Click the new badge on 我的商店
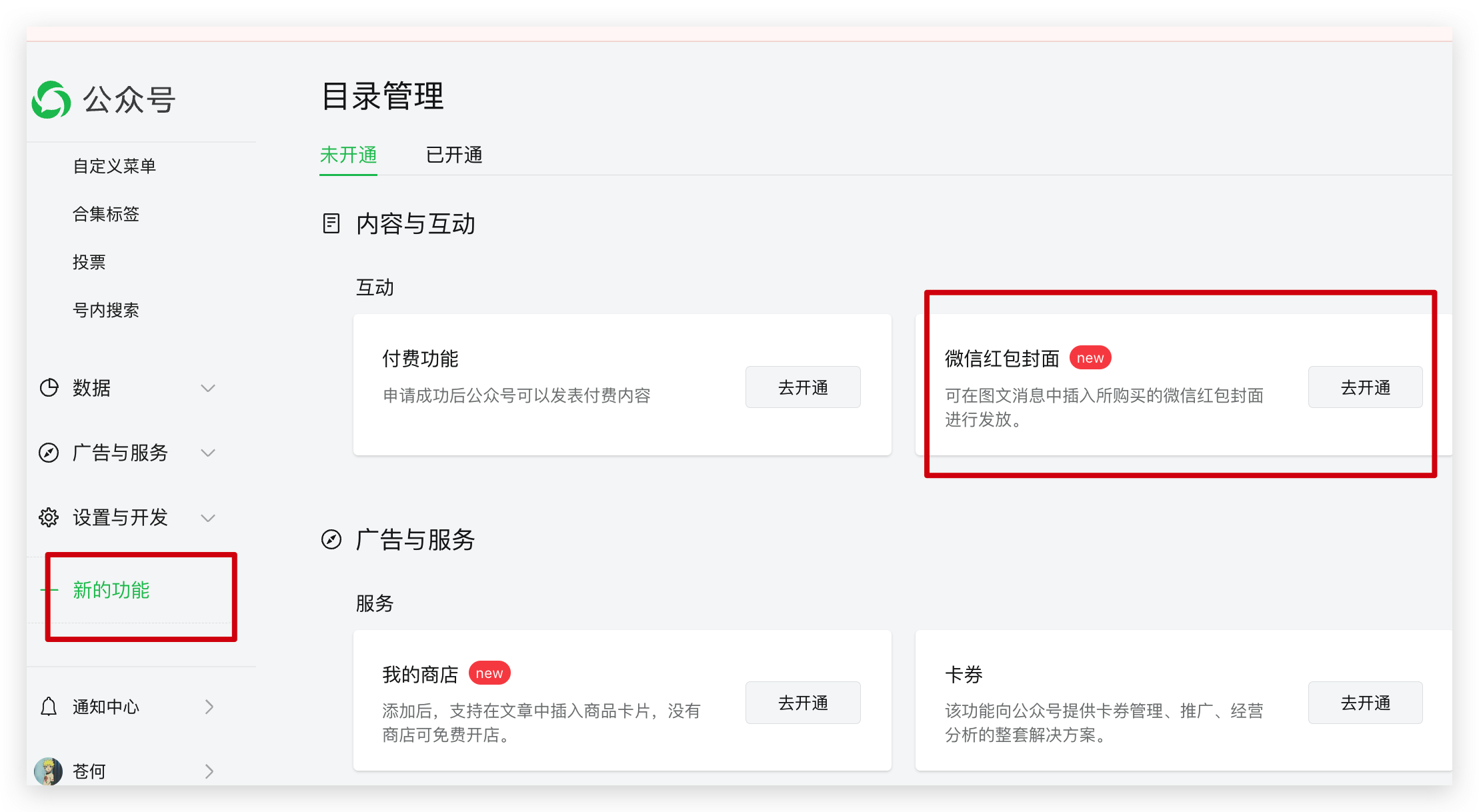Image resolution: width=1479 pixels, height=812 pixels. 489,673
